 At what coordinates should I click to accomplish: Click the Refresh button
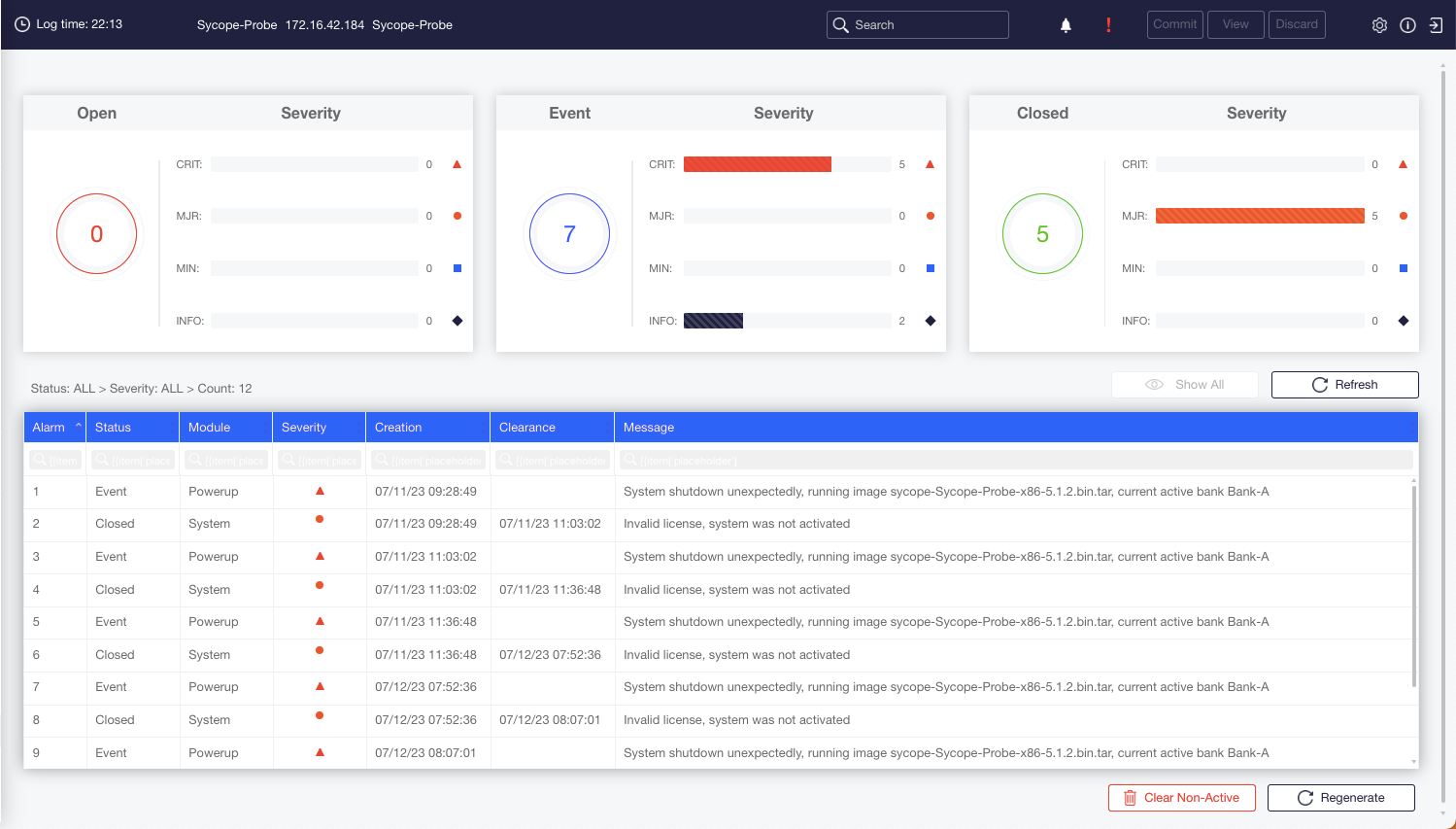pos(1344,385)
